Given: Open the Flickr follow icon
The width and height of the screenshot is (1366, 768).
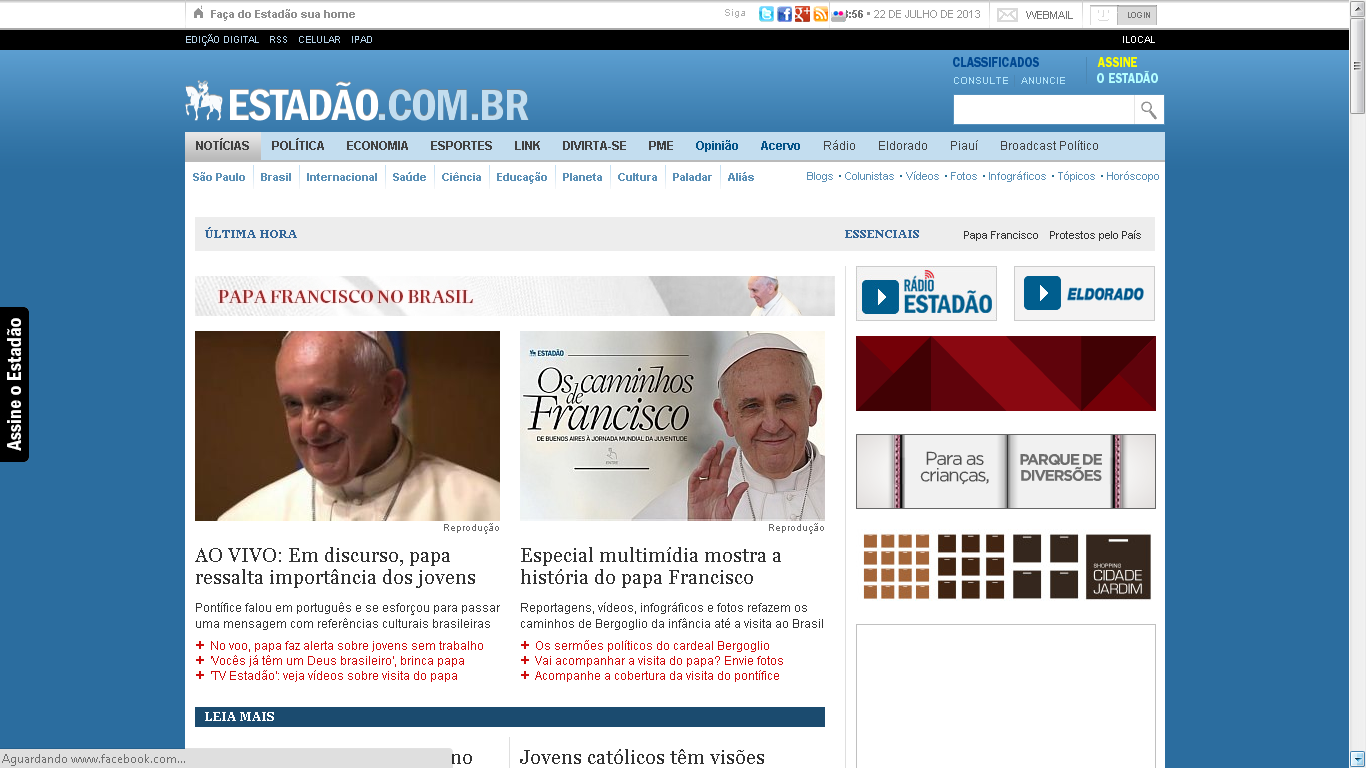Looking at the screenshot, I should [x=838, y=14].
